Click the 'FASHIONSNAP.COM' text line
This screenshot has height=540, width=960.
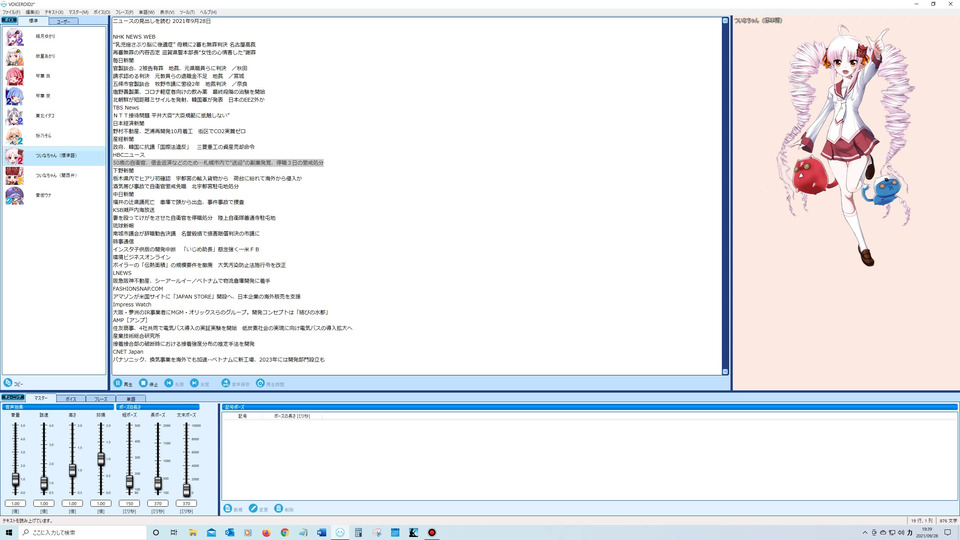(x=138, y=288)
